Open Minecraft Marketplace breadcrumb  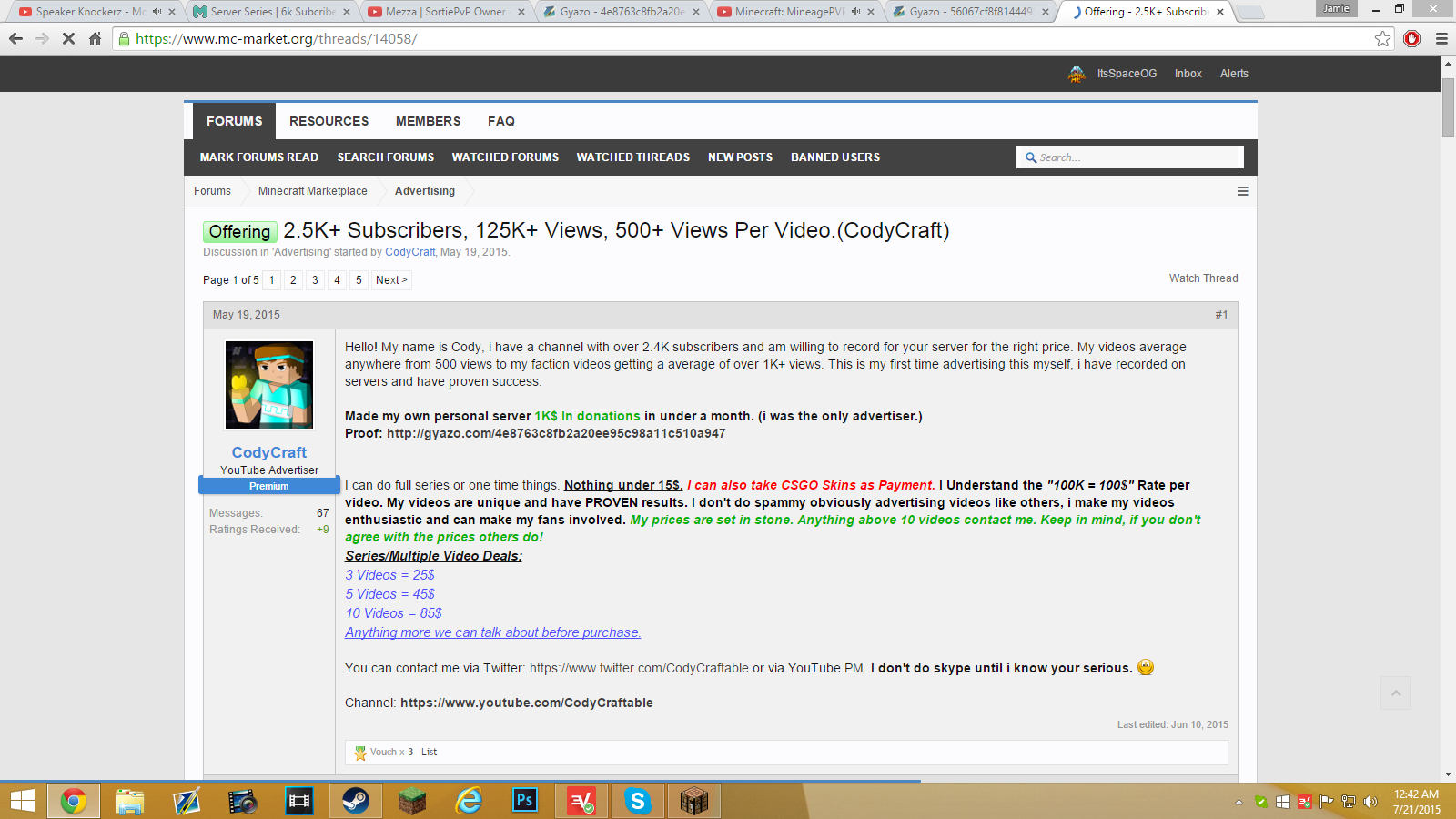pos(313,191)
